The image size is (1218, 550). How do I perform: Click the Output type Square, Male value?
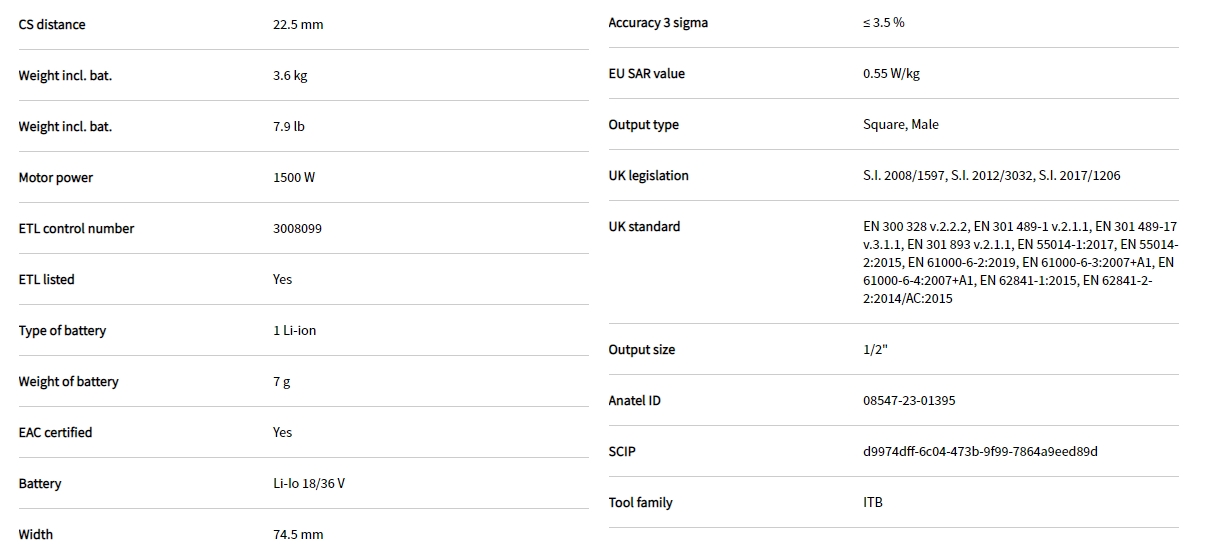pyautogui.click(x=900, y=124)
